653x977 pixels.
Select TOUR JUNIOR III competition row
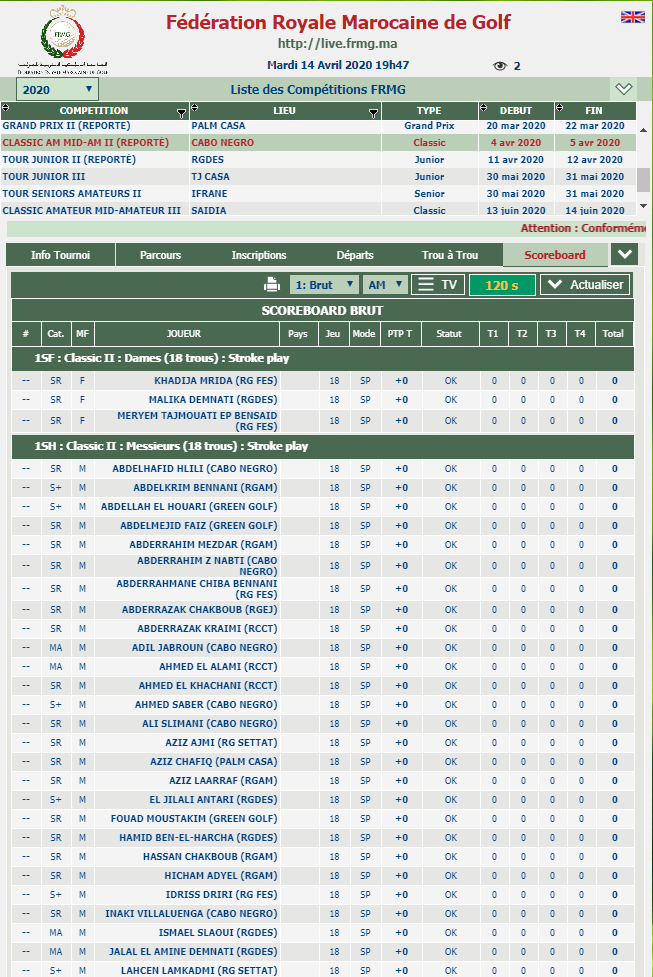tap(318, 176)
